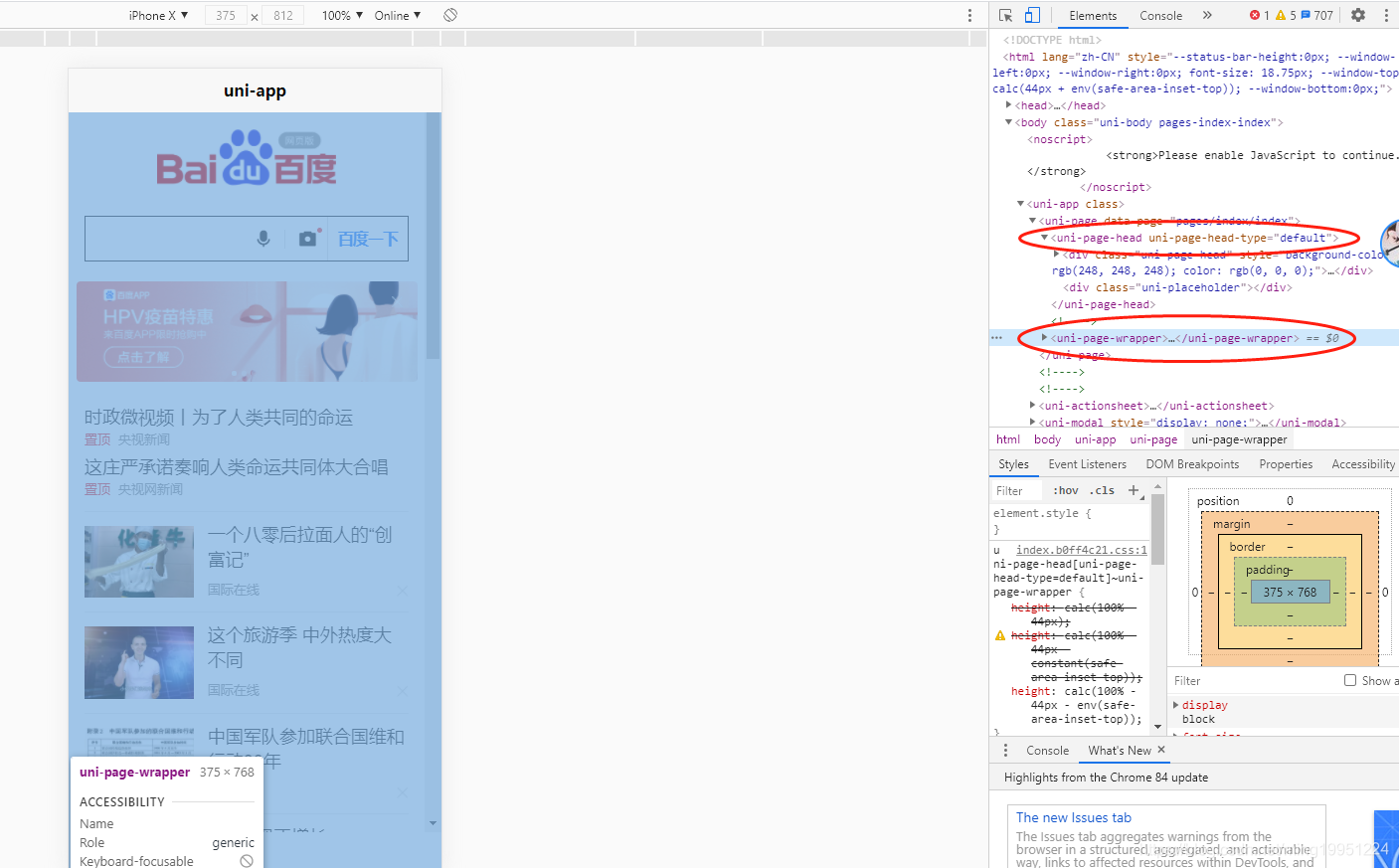Toggle the :hov element state option
This screenshot has height=868, width=1399.
pyautogui.click(x=1066, y=490)
